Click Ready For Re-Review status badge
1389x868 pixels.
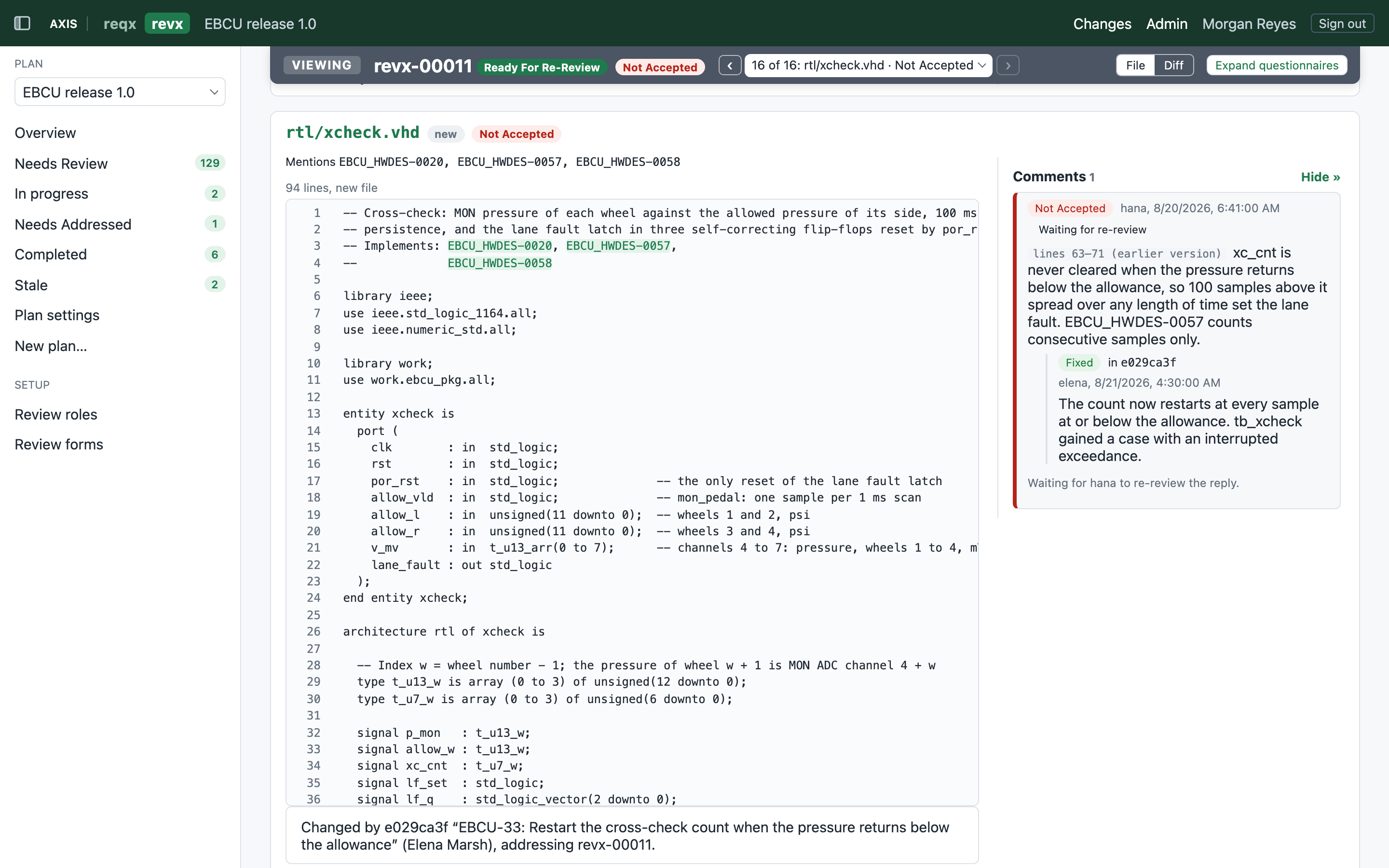tap(542, 67)
